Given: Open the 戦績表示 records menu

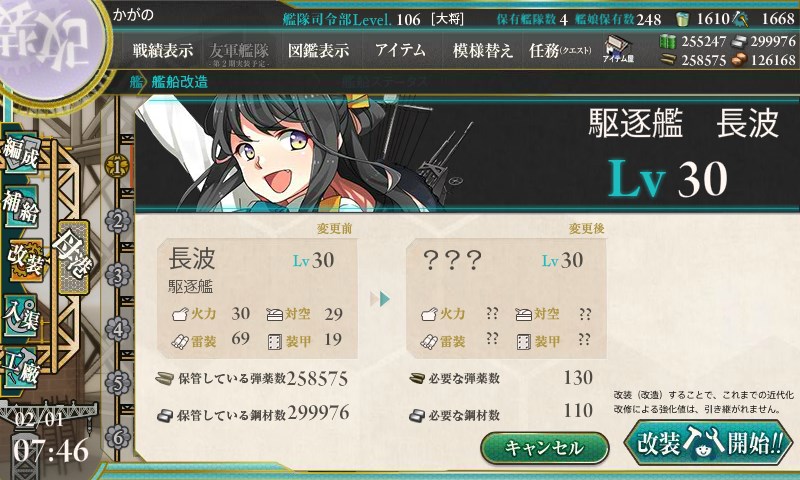Looking at the screenshot, I should (x=163, y=50).
